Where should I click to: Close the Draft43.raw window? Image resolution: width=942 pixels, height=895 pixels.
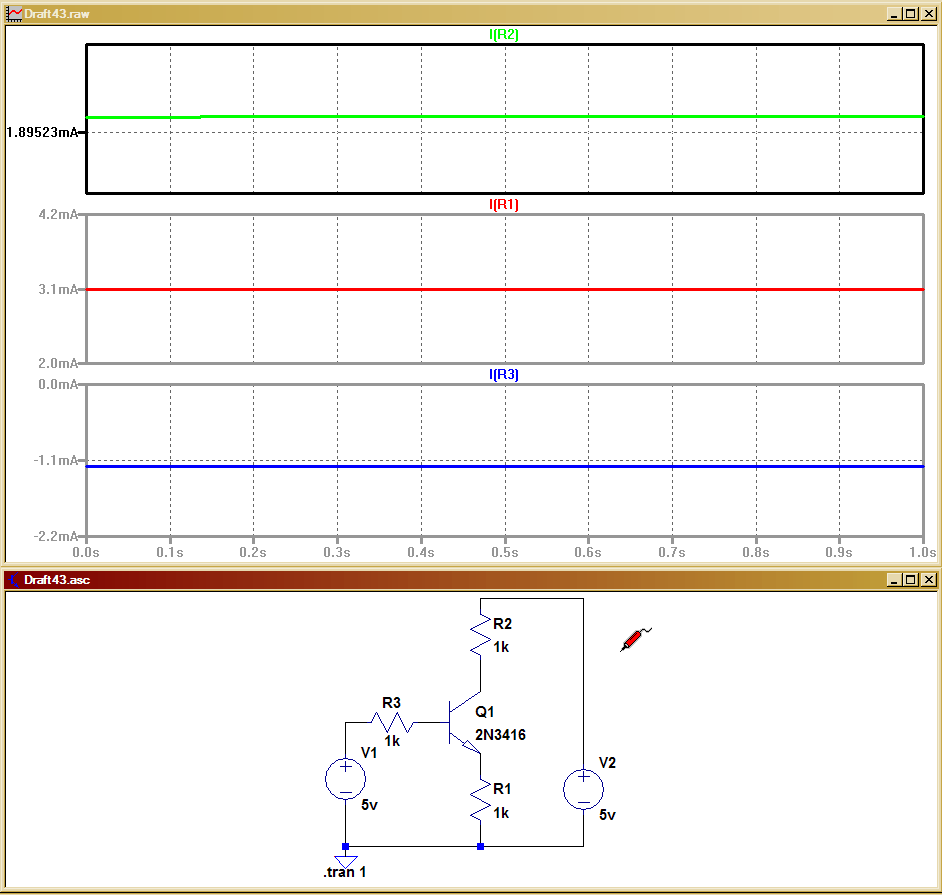pos(928,14)
